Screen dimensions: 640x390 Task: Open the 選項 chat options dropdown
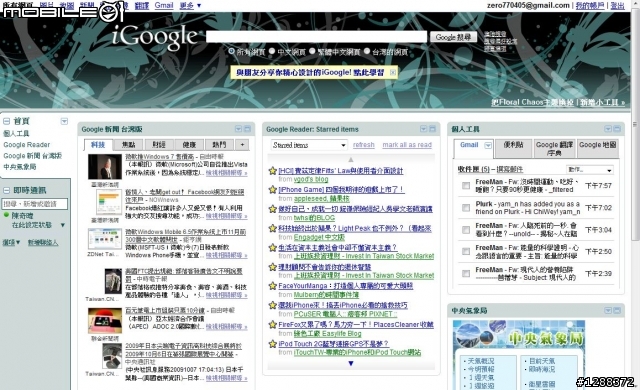(x=11, y=242)
